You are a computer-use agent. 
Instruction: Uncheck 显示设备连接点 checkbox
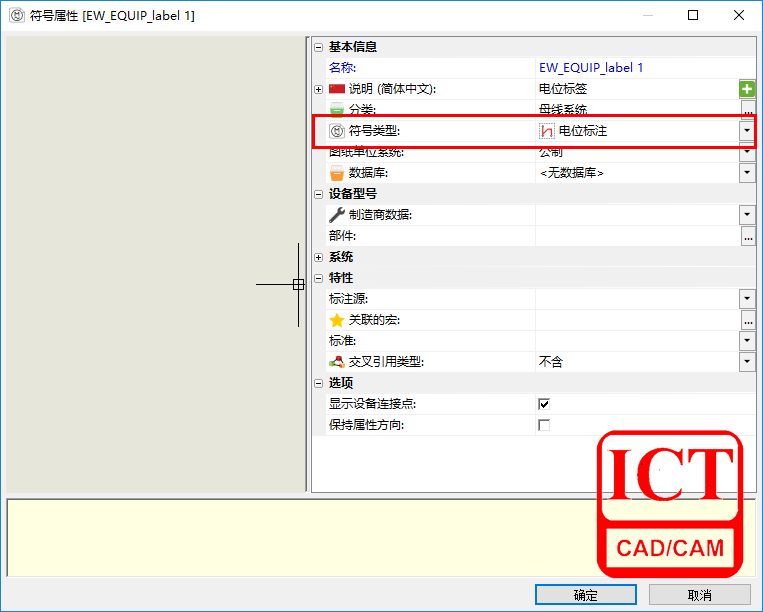tap(544, 404)
